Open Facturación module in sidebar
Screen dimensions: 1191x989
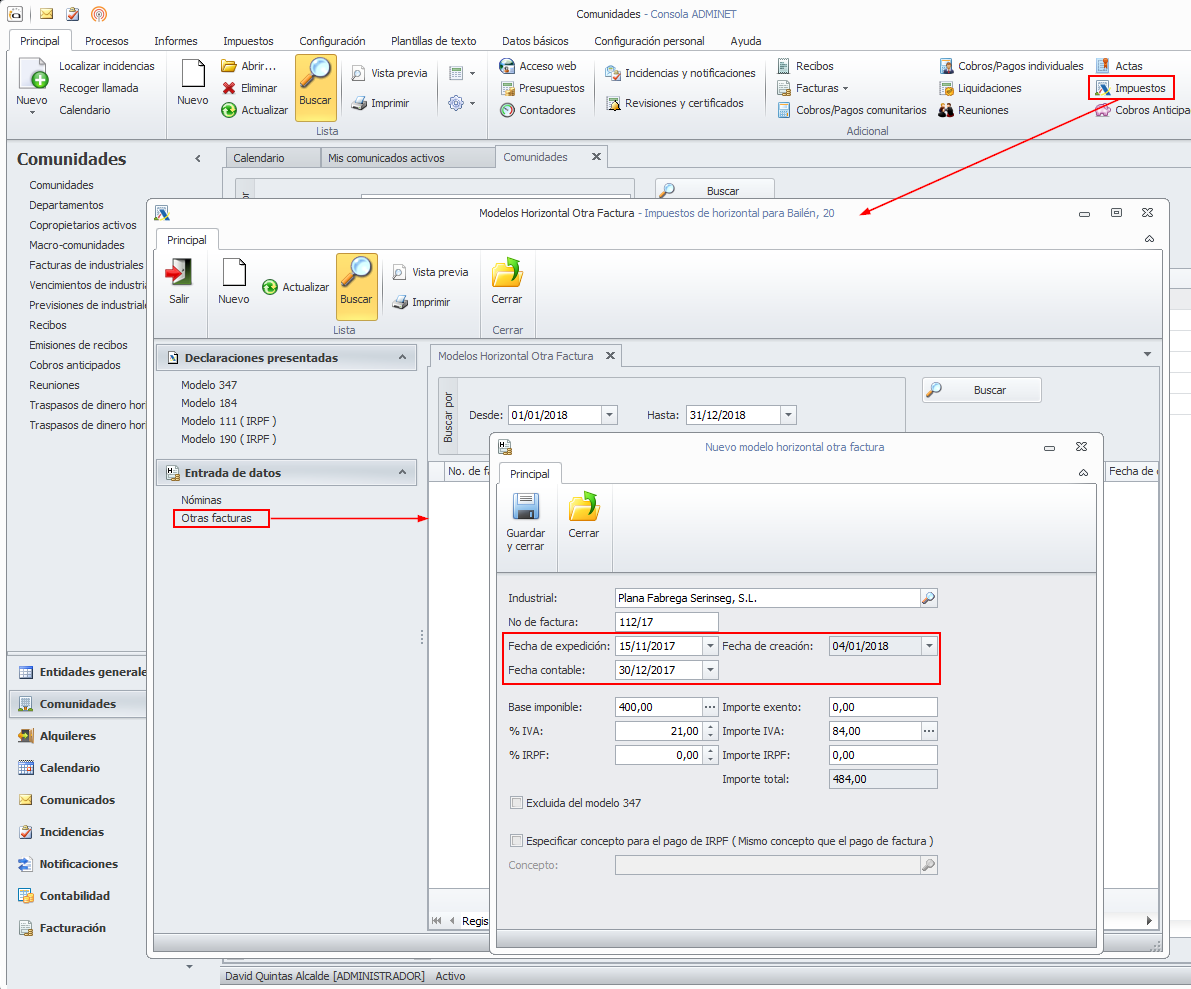point(72,928)
